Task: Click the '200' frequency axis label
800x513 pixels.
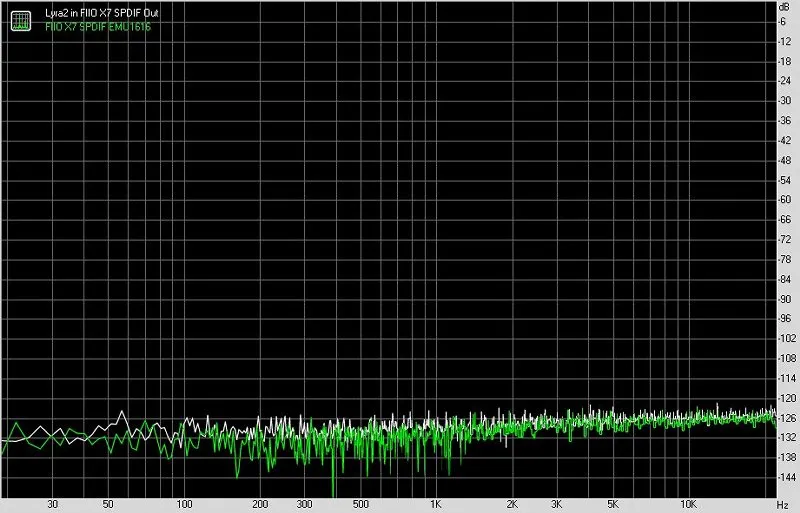Action: [260, 504]
